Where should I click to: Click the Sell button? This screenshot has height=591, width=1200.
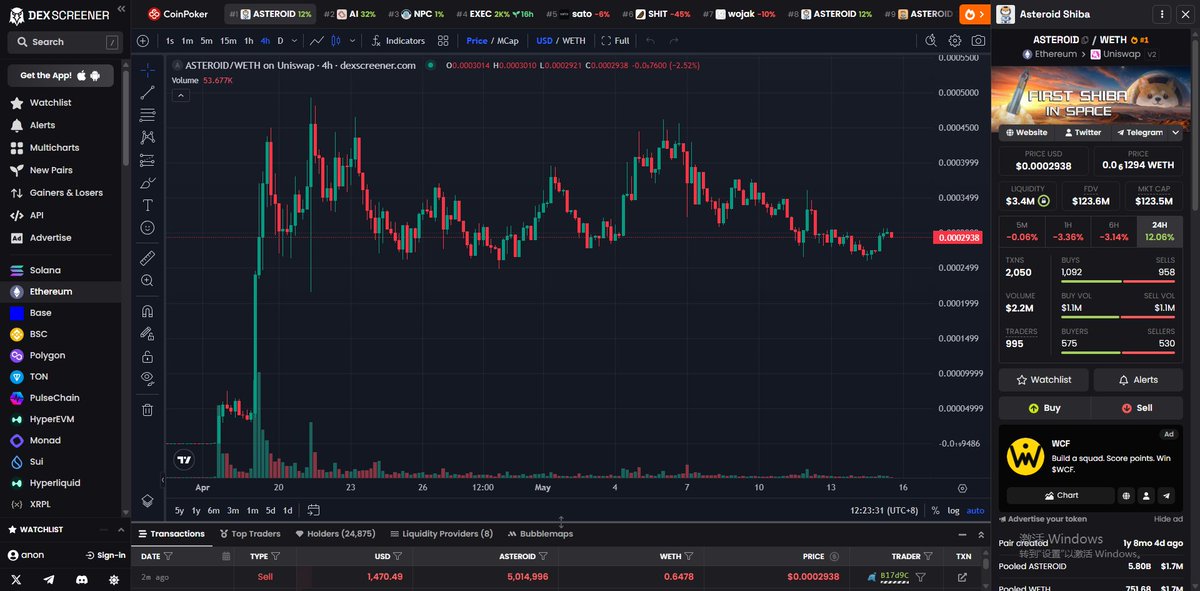pyautogui.click(x=1137, y=408)
